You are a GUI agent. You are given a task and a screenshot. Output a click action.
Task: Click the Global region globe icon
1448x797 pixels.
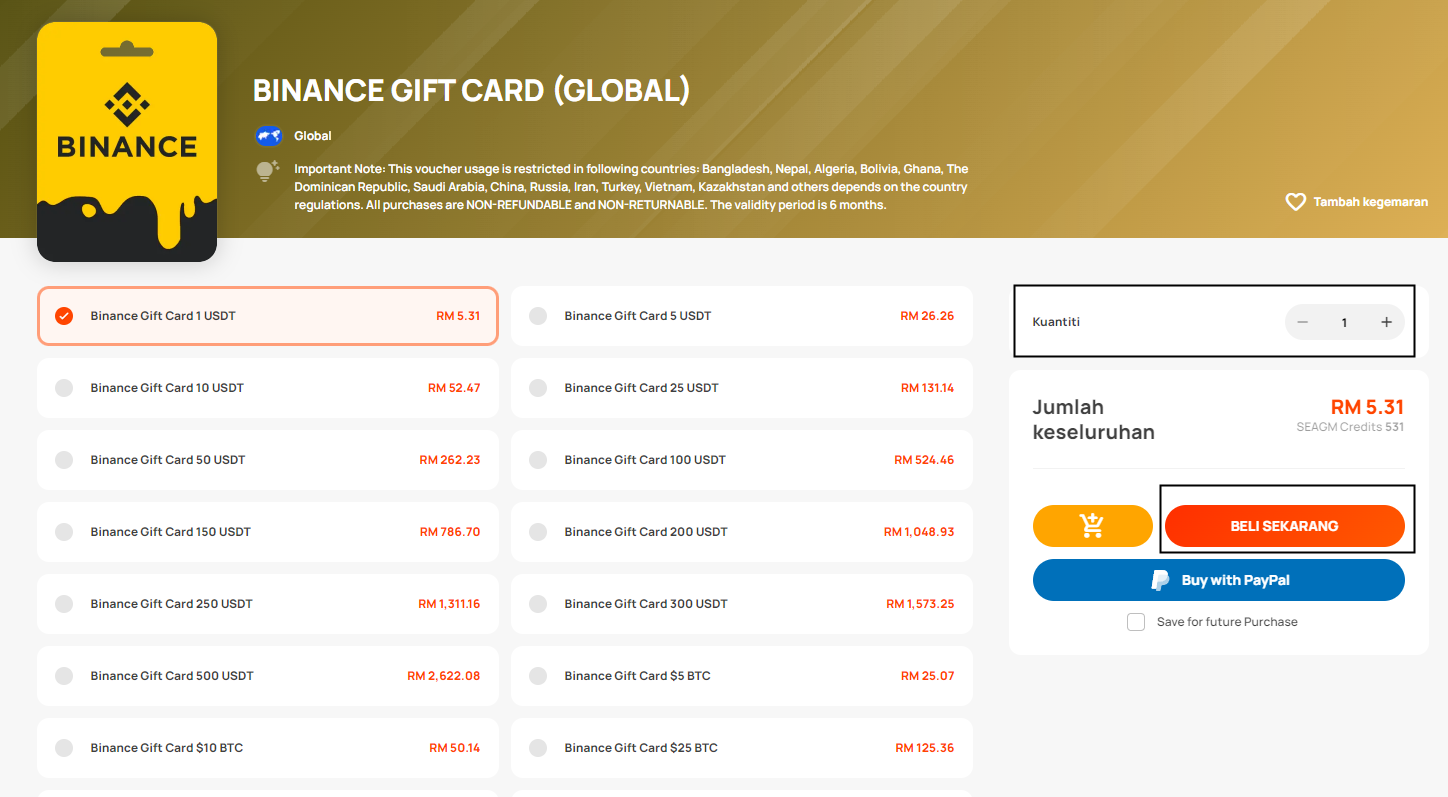pos(268,136)
